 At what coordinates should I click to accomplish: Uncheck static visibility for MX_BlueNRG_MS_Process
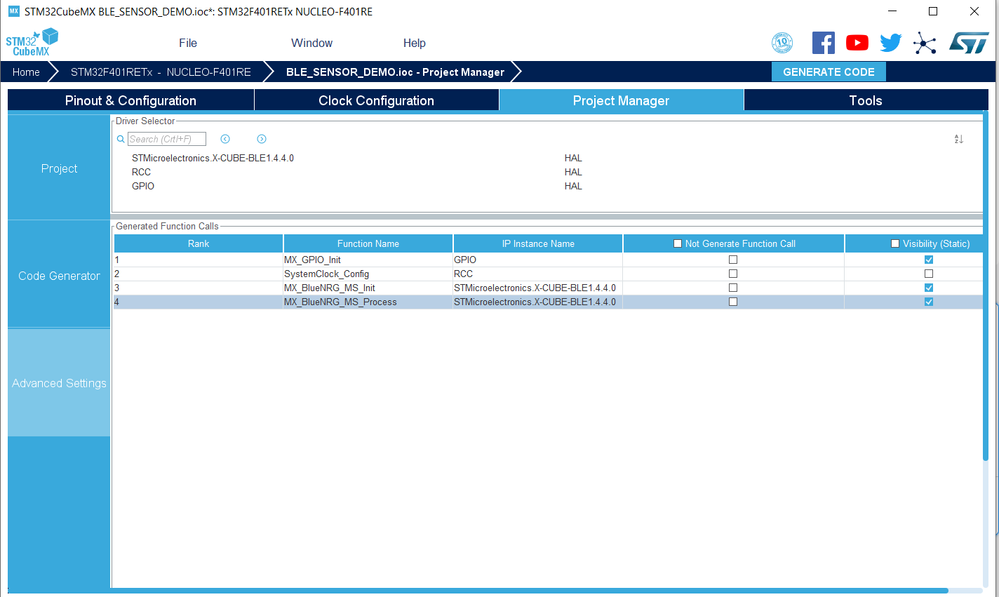(x=928, y=301)
